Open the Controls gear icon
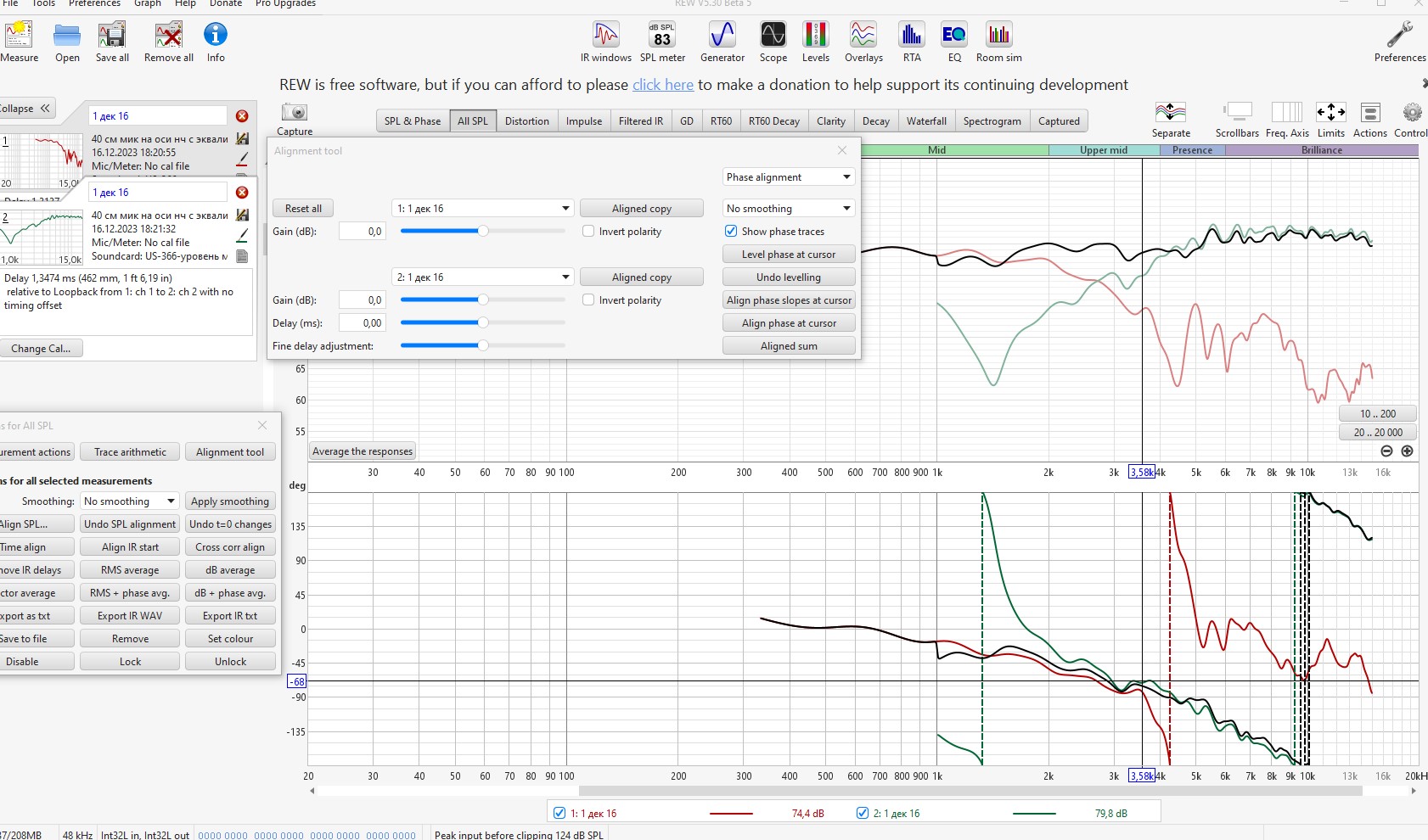Viewport: 1428px width, 840px height. (1412, 112)
